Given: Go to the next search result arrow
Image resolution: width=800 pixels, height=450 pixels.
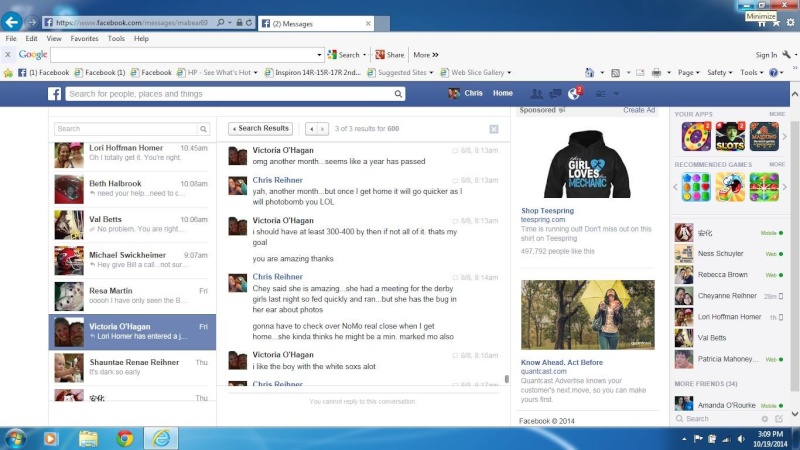Looking at the screenshot, I should point(322,129).
